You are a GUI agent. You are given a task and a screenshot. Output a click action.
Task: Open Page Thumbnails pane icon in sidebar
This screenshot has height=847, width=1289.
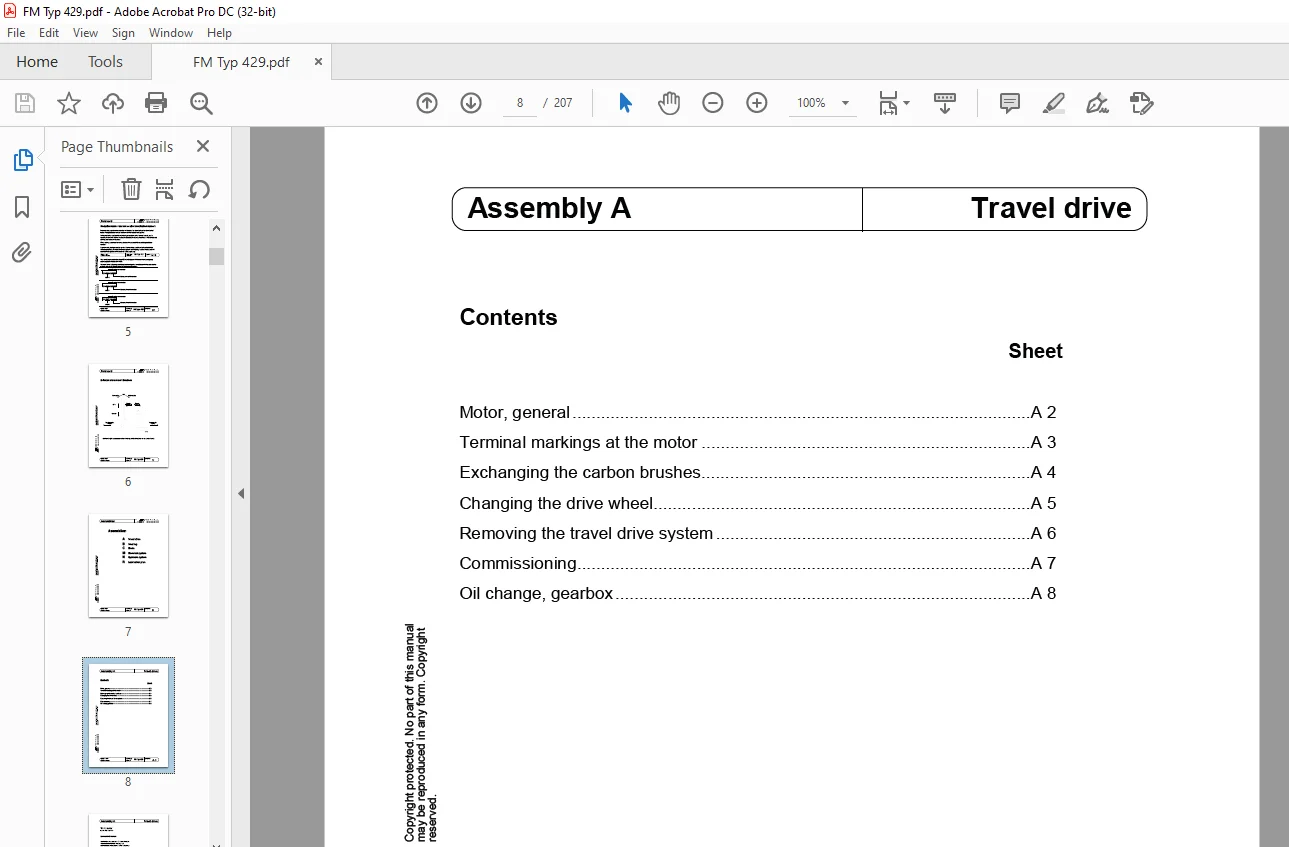coord(22,160)
